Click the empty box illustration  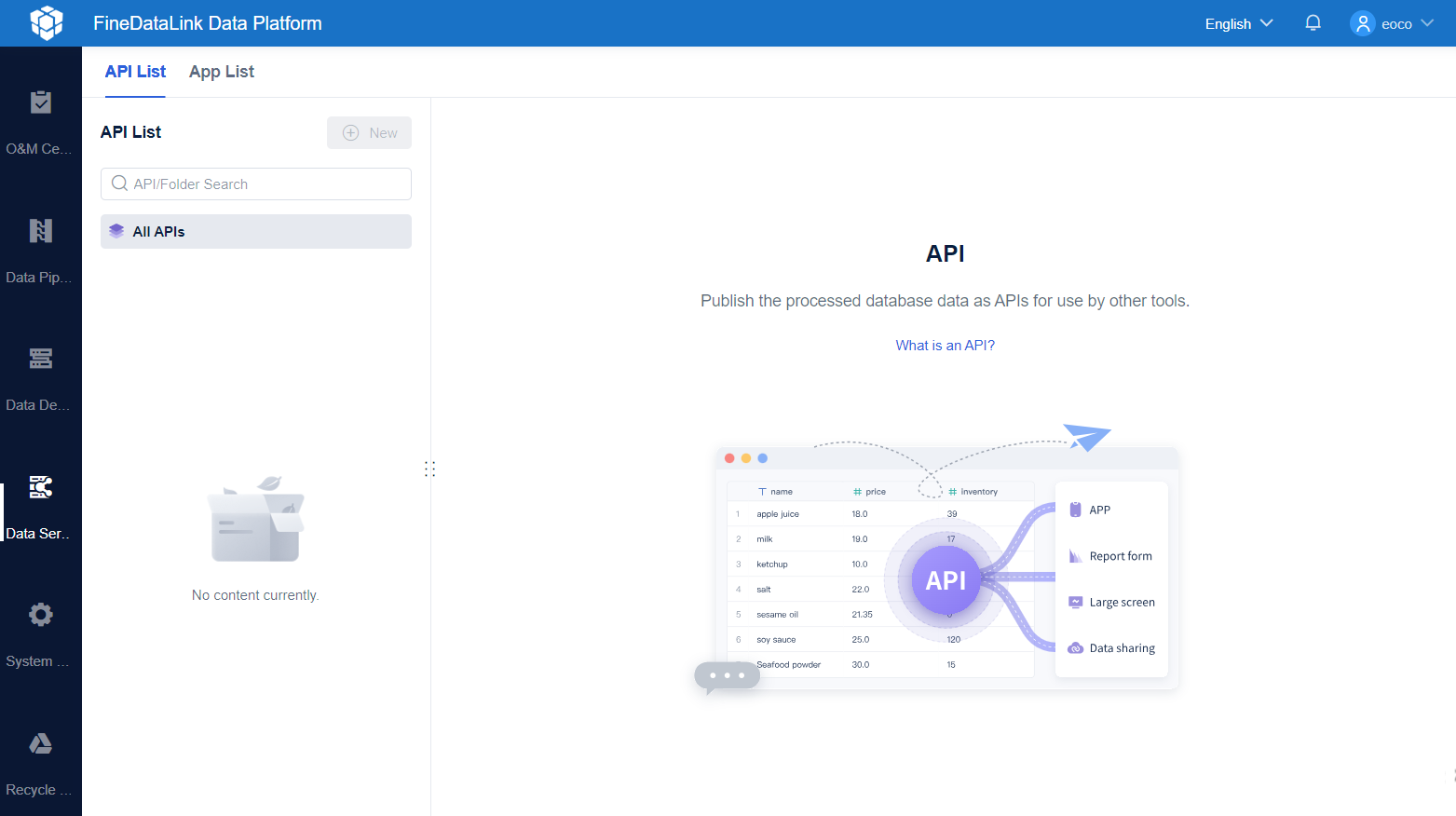[x=256, y=520]
